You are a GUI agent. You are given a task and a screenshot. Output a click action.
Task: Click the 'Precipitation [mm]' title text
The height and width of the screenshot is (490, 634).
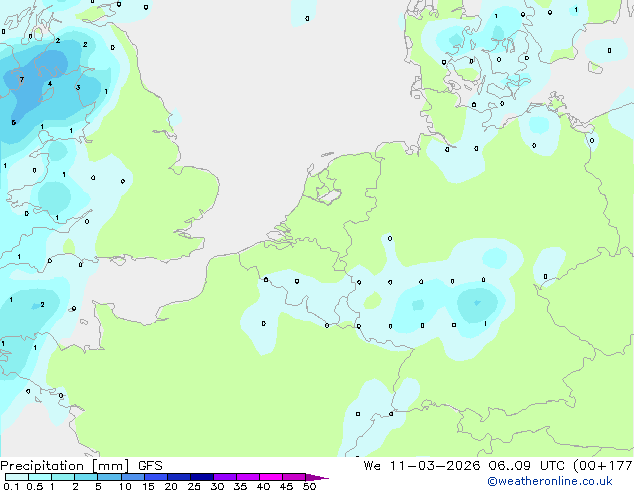[x=65, y=466]
